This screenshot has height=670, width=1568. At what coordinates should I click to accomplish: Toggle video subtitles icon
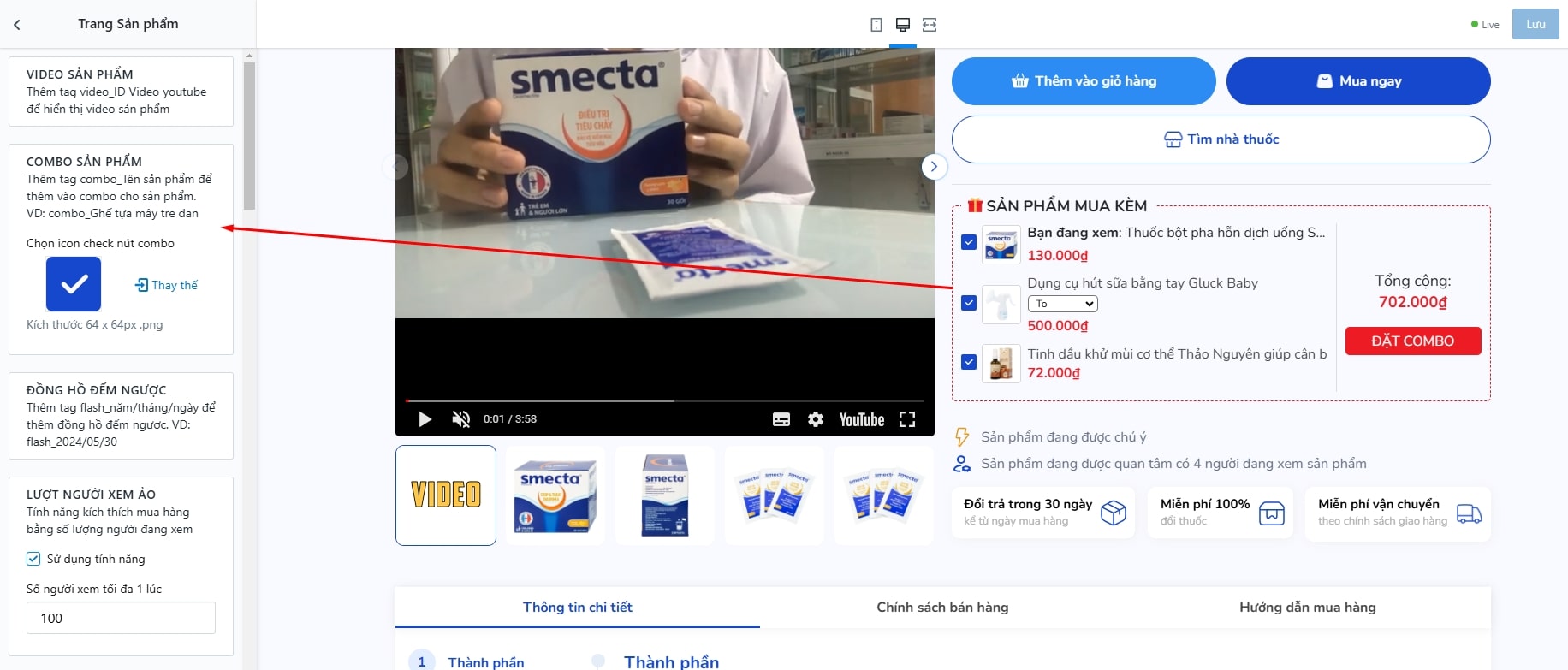781,419
